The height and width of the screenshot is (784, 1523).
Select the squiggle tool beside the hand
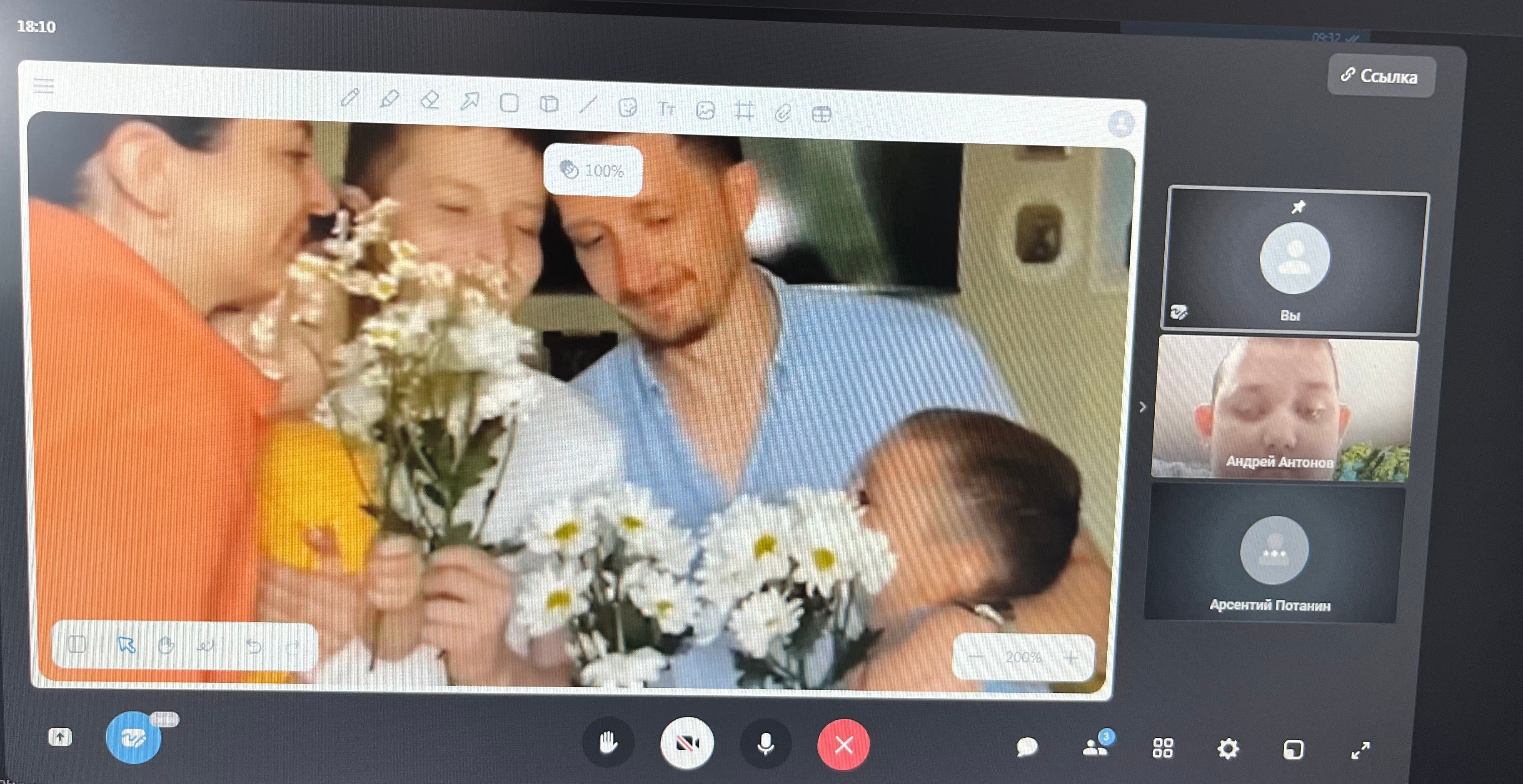click(x=205, y=646)
